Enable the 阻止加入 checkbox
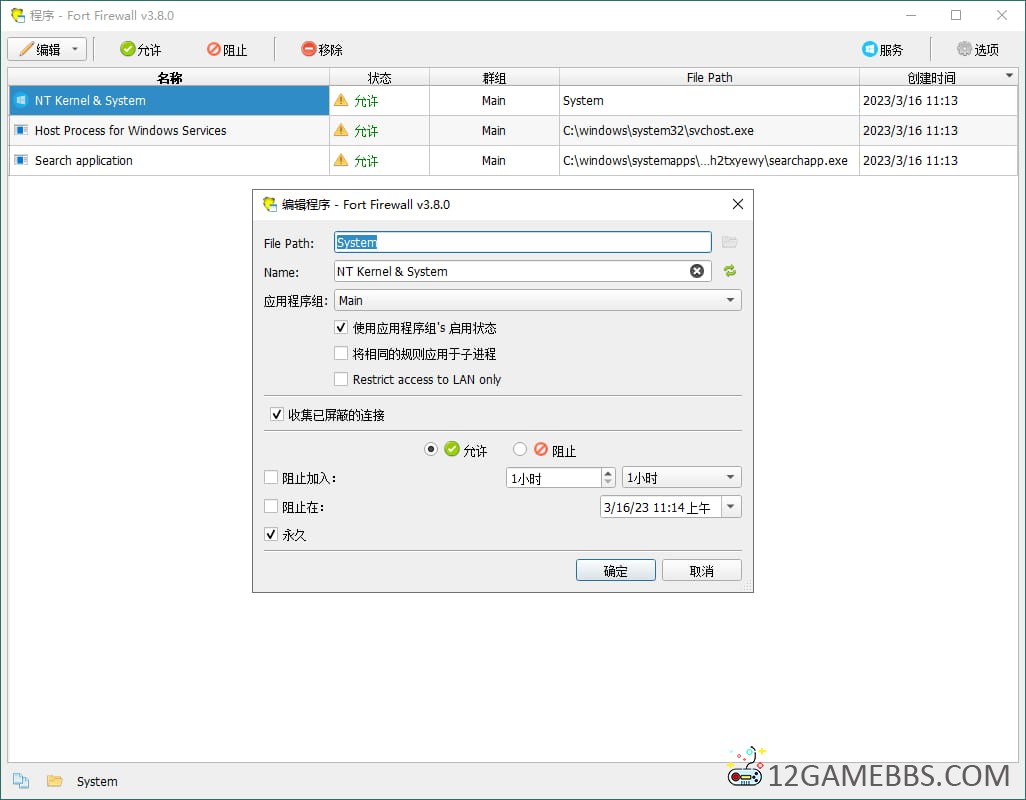The height and width of the screenshot is (800, 1026). pos(271,478)
